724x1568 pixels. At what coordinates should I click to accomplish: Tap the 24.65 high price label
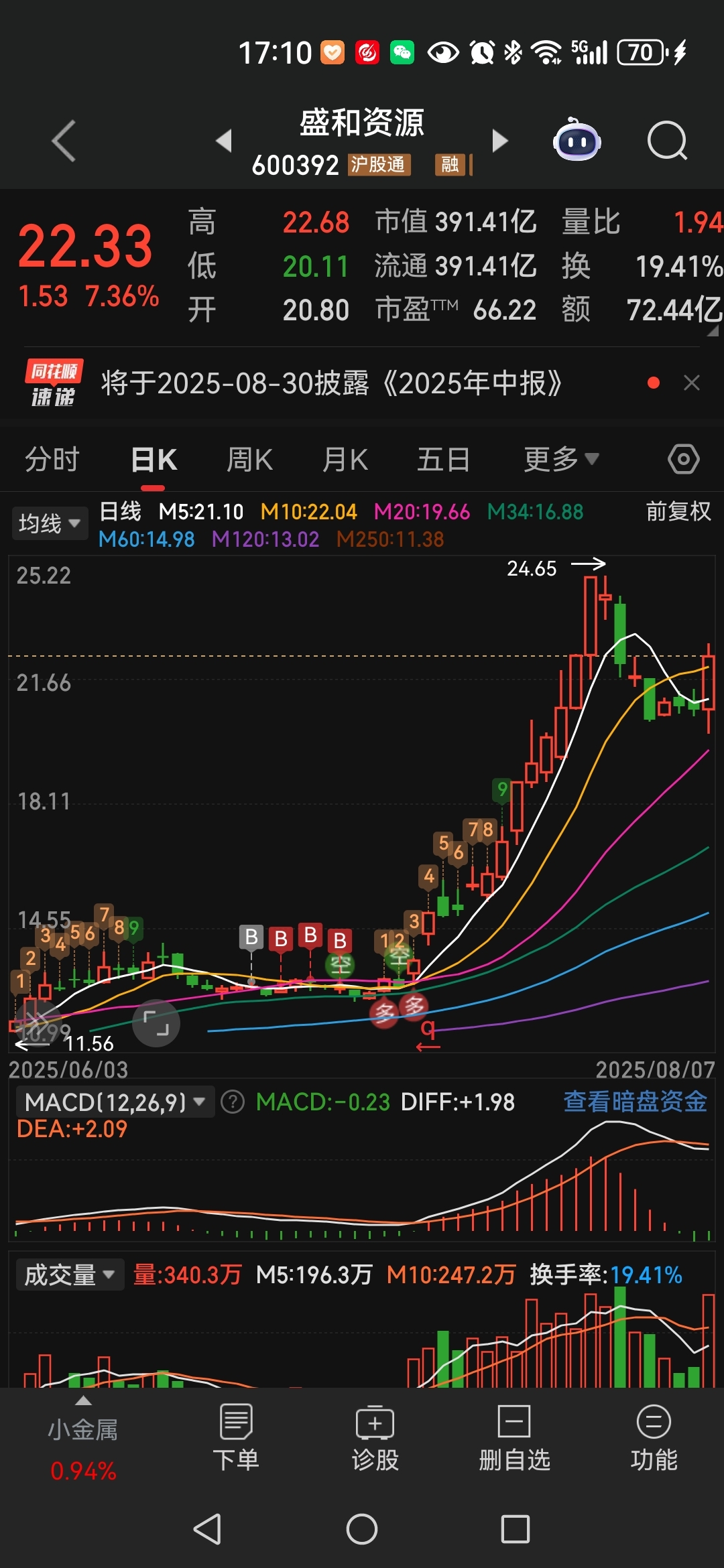pos(532,568)
